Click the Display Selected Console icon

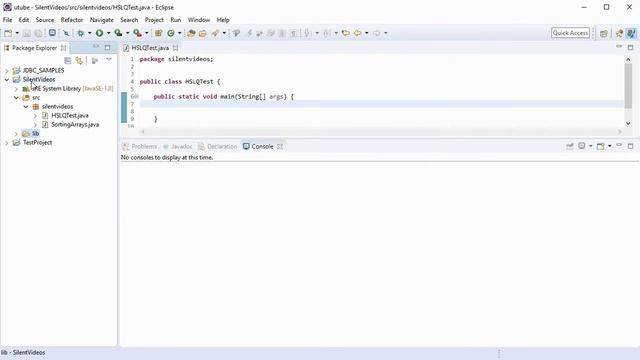pyautogui.click(x=582, y=146)
